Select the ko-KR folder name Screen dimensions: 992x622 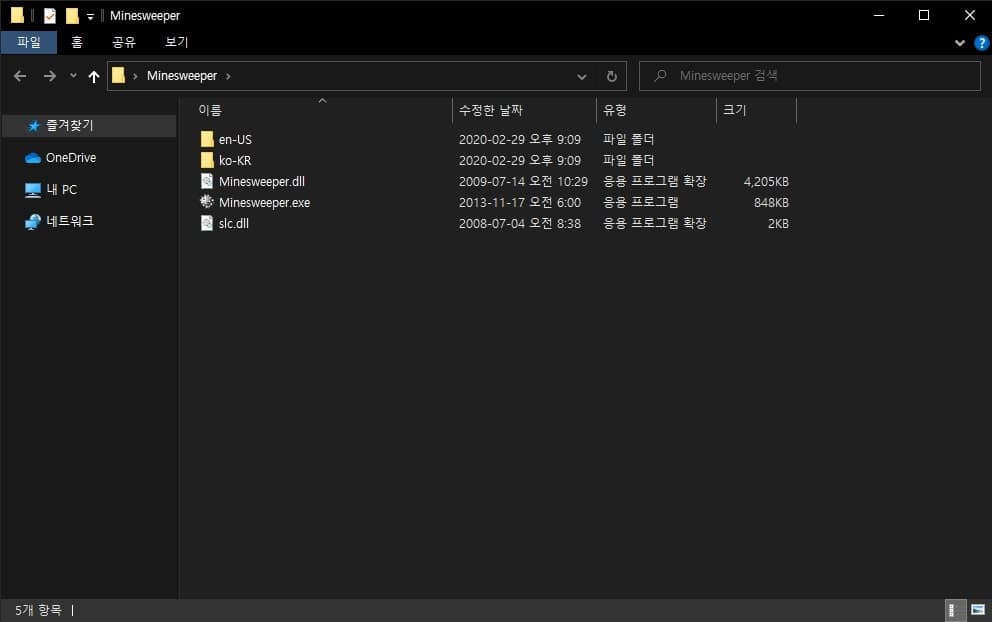click(x=235, y=161)
